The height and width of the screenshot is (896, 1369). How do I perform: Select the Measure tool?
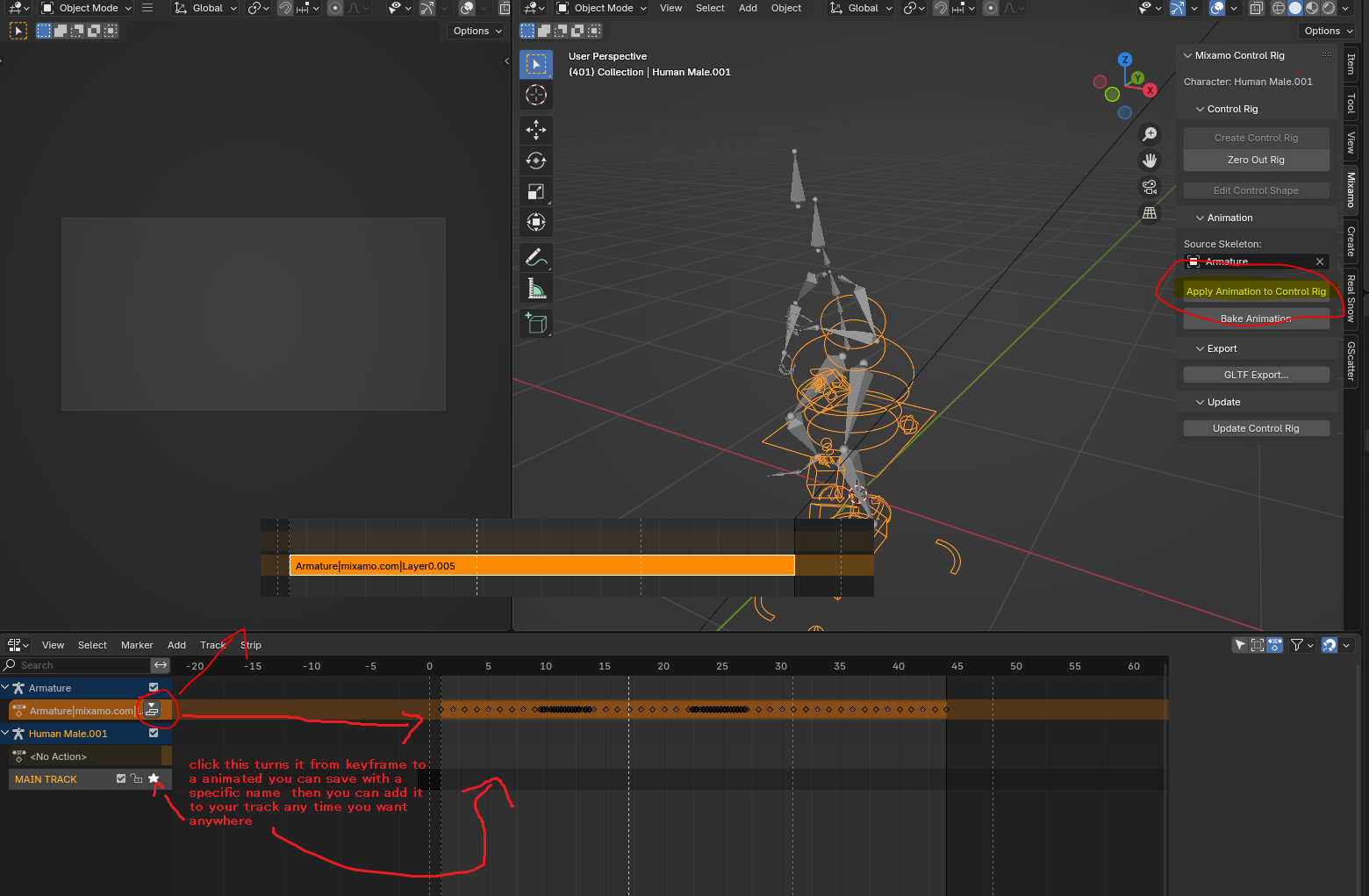coord(536,289)
